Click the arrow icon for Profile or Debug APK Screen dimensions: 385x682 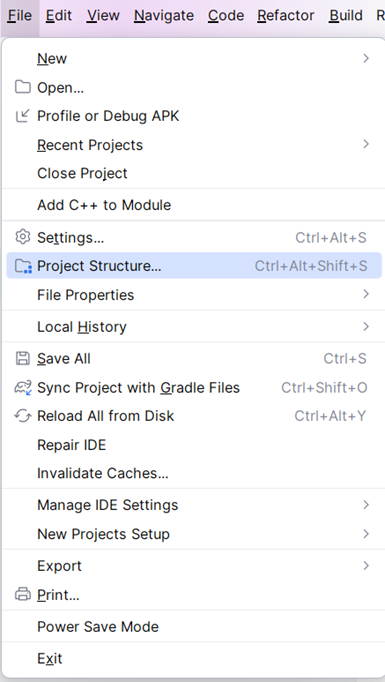23,116
